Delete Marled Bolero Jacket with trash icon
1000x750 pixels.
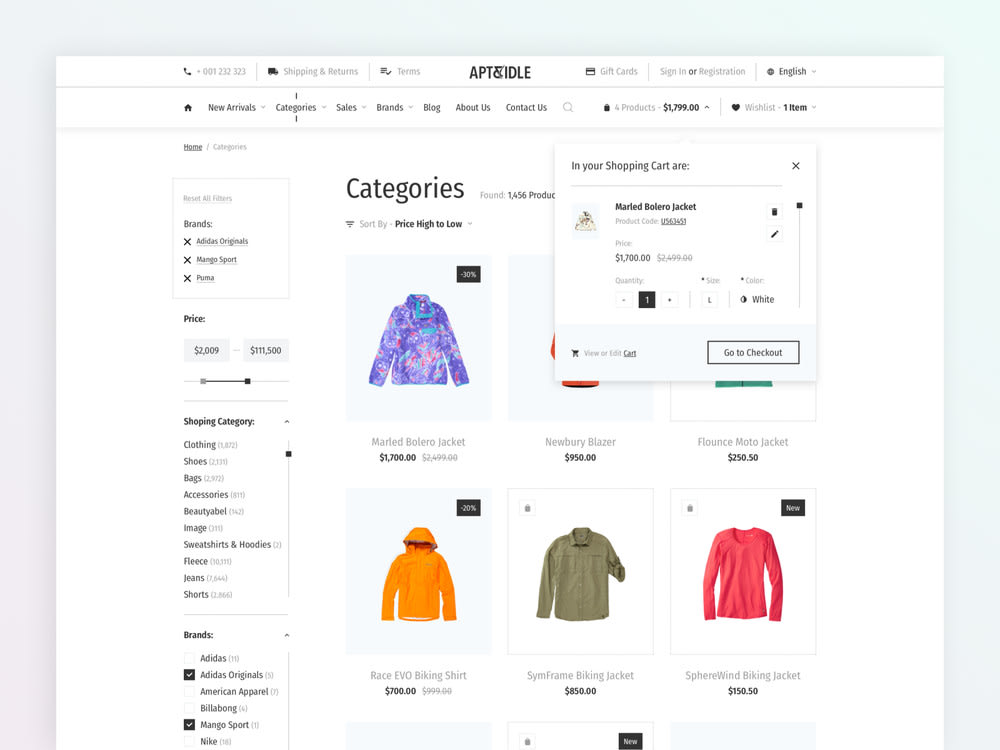click(x=774, y=212)
